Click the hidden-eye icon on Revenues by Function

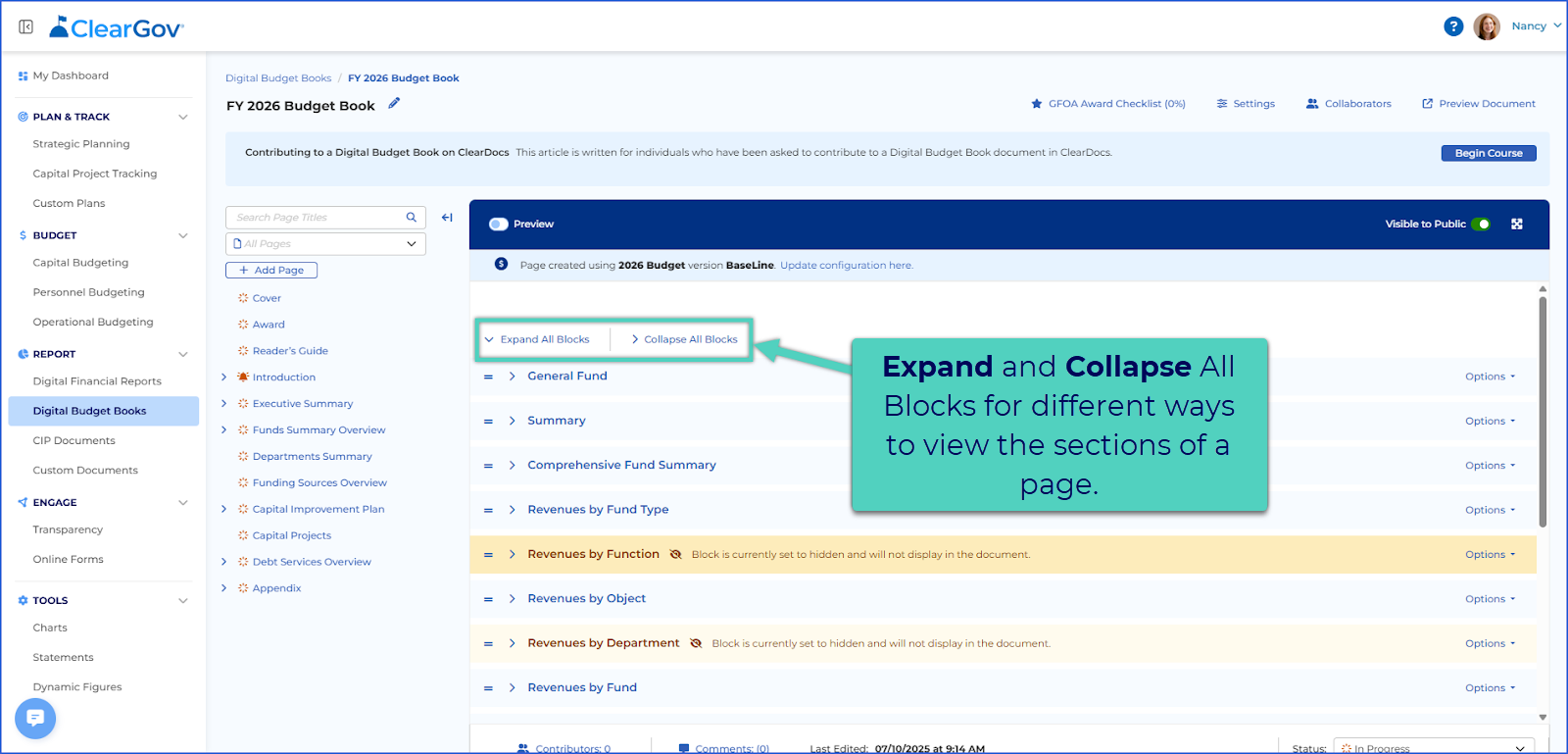(x=675, y=555)
